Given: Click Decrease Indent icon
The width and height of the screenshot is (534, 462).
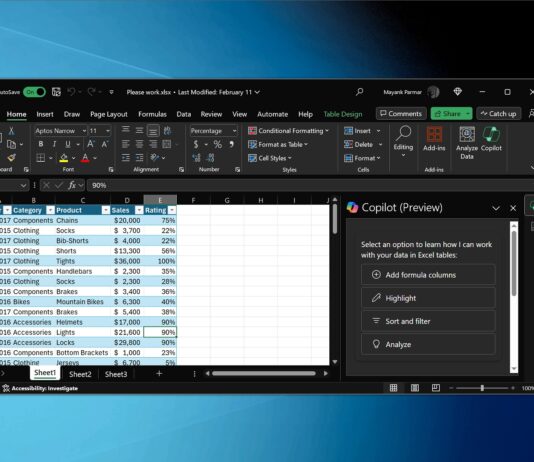Looking at the screenshot, I should tap(126, 158).
